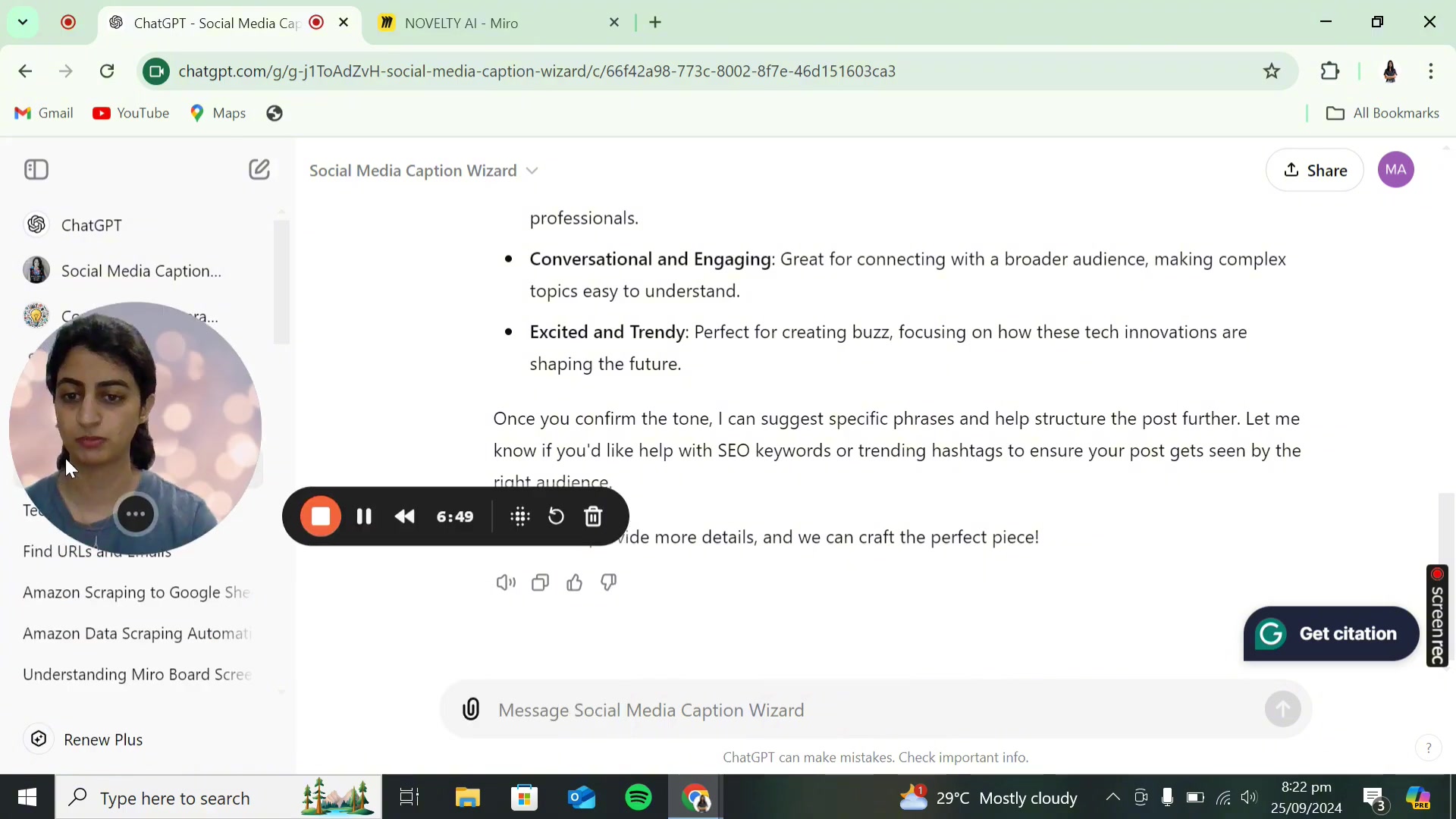Collapse the ChatGPT sidebar panel

[x=36, y=169]
